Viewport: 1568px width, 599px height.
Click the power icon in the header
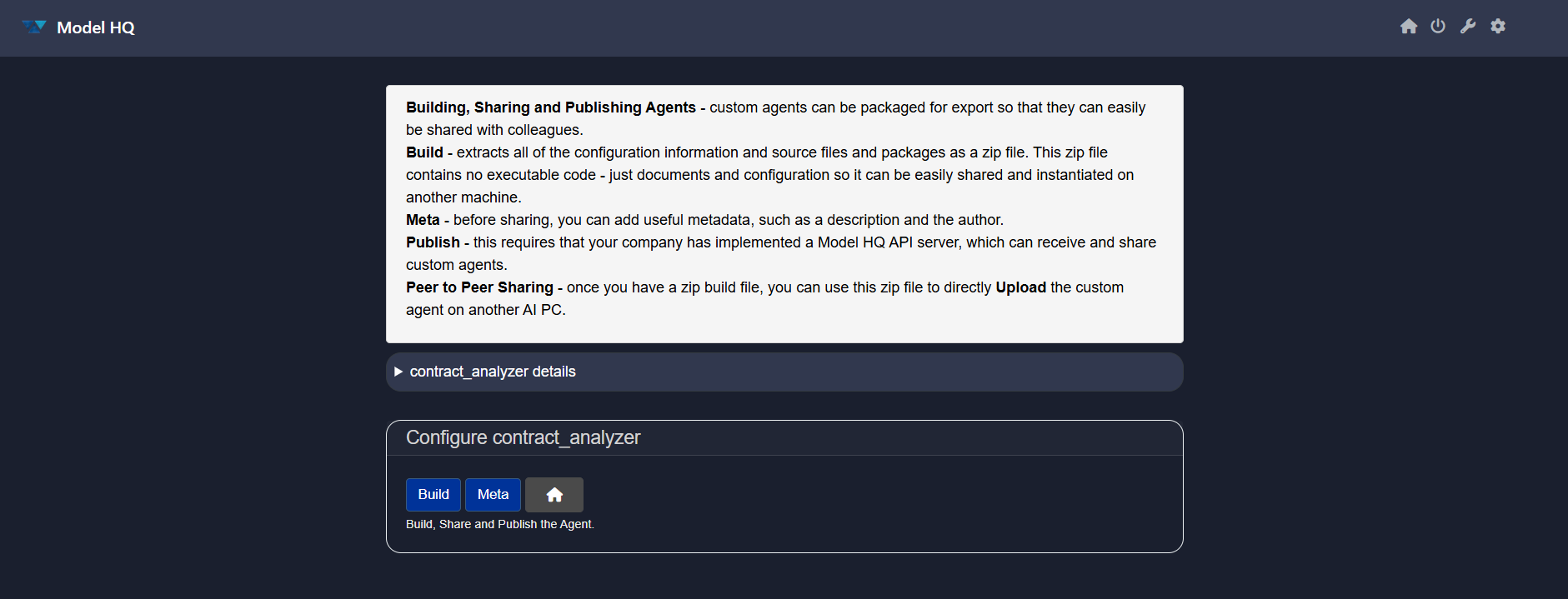[1438, 27]
